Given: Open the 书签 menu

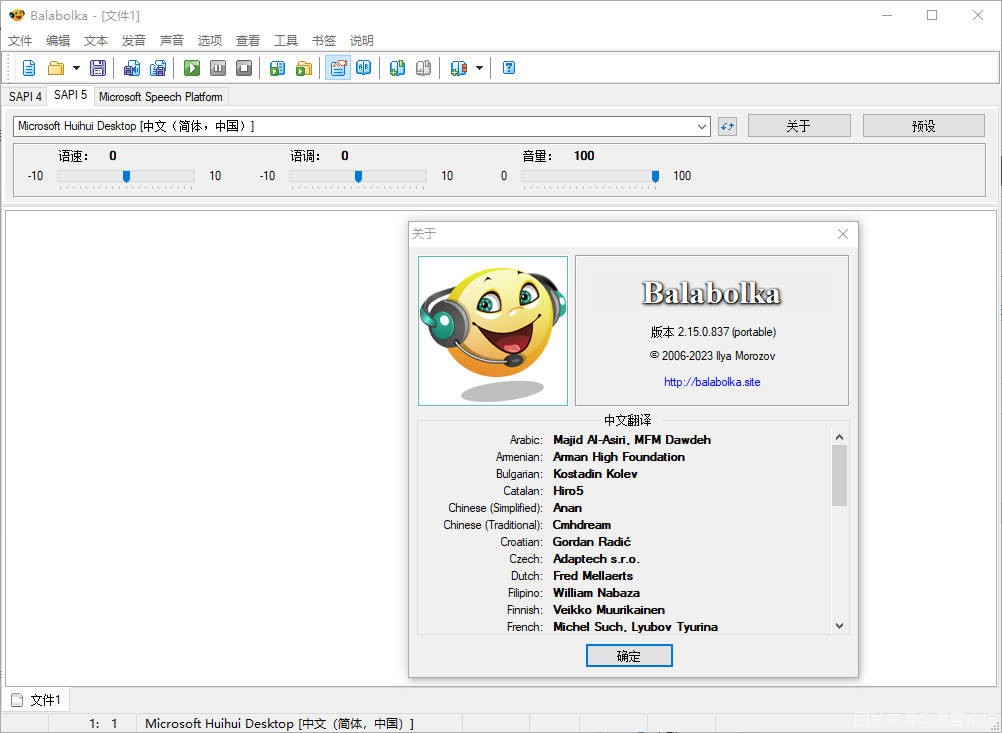Looking at the screenshot, I should 324,41.
